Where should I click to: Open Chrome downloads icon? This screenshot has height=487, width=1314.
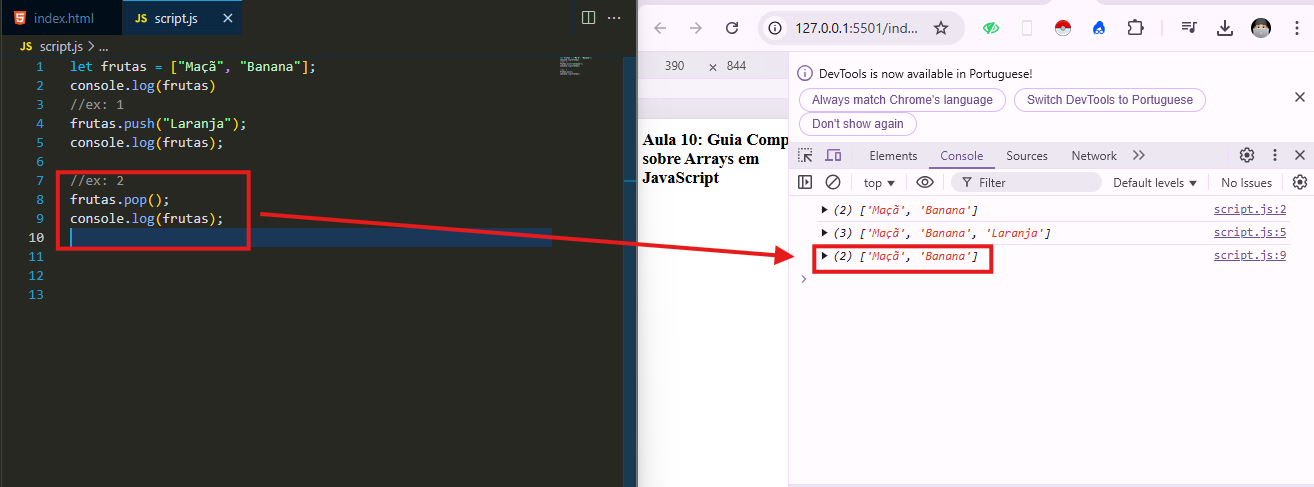[1225, 28]
